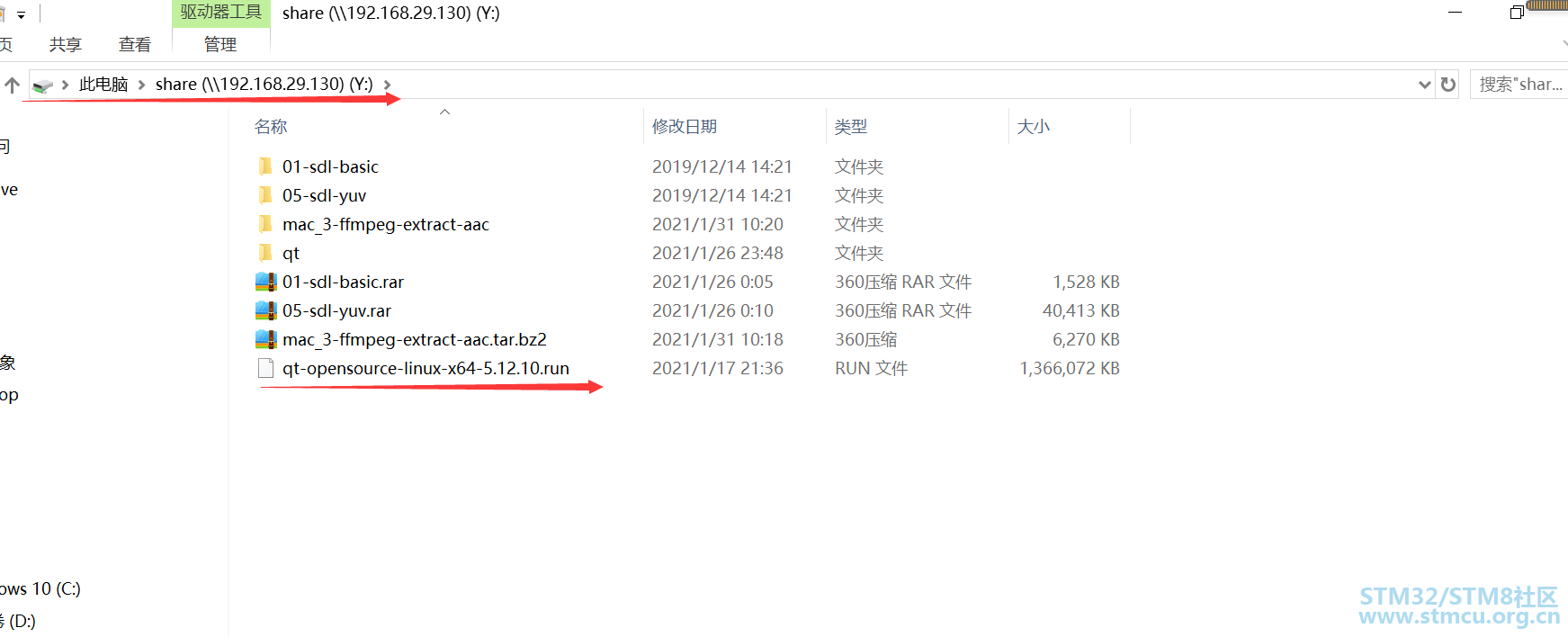Image resolution: width=1568 pixels, height=637 pixels.
Task: Expand chevron after share (Y:) breadcrumb
Action: coord(388,85)
